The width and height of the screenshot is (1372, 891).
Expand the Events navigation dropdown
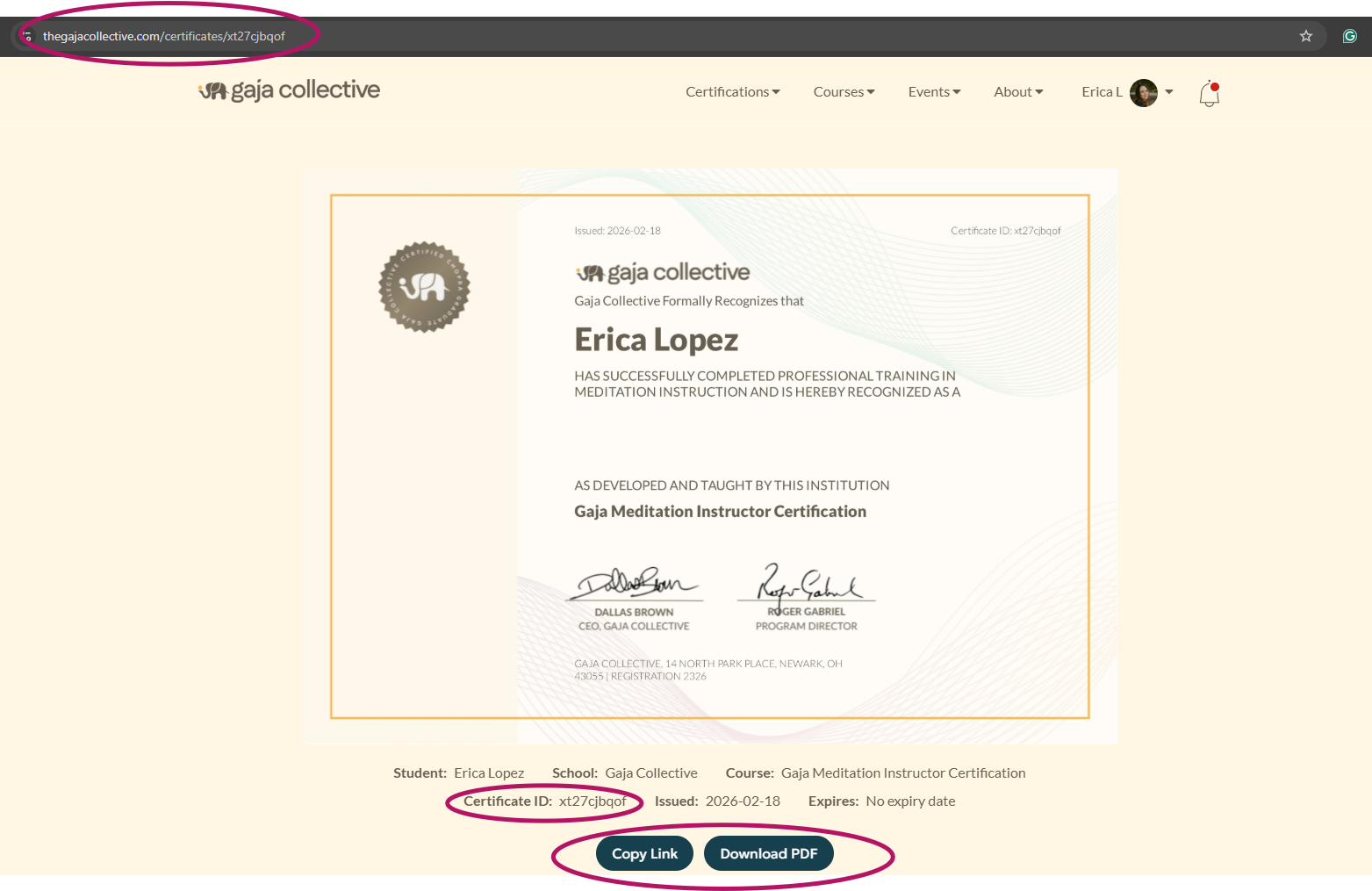click(x=934, y=92)
